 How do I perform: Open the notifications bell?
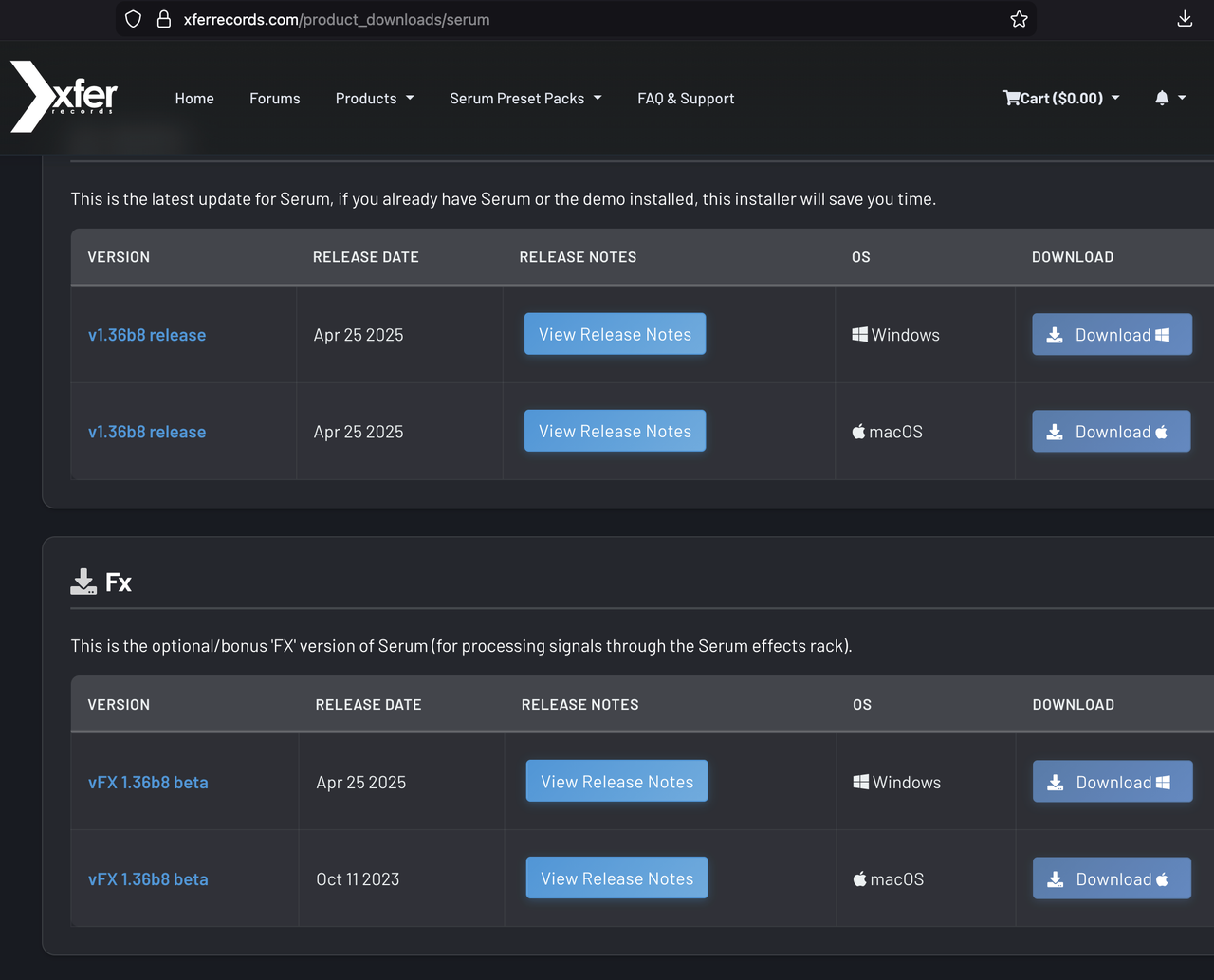pyautogui.click(x=1162, y=98)
